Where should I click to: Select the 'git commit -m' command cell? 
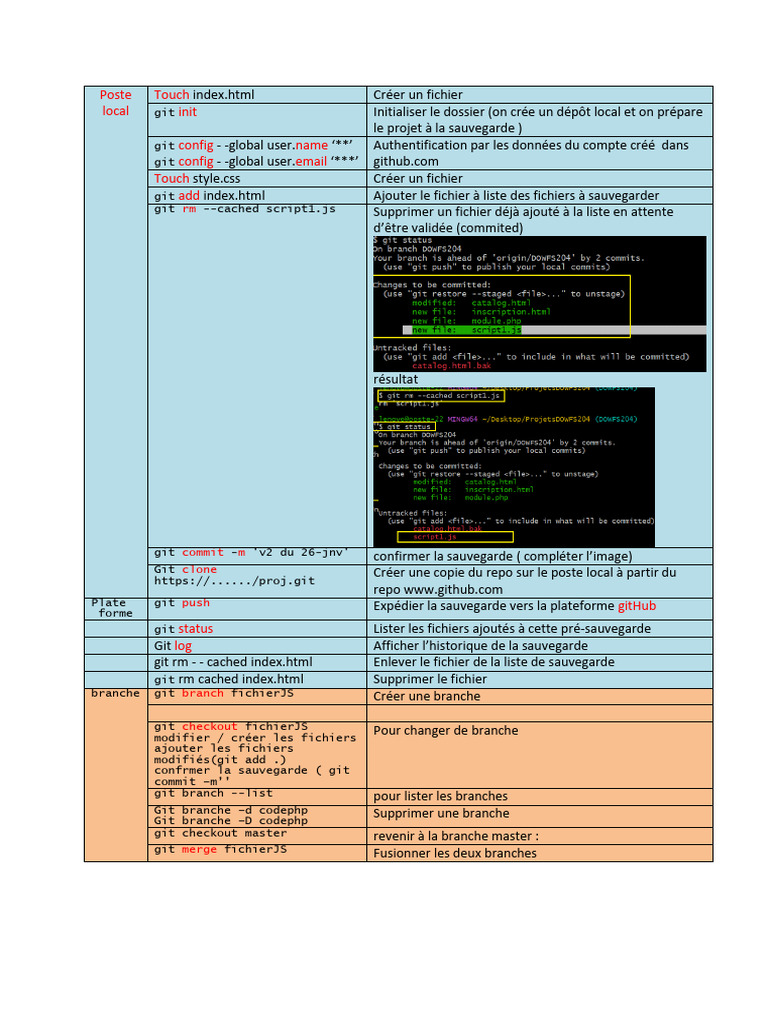[257, 556]
